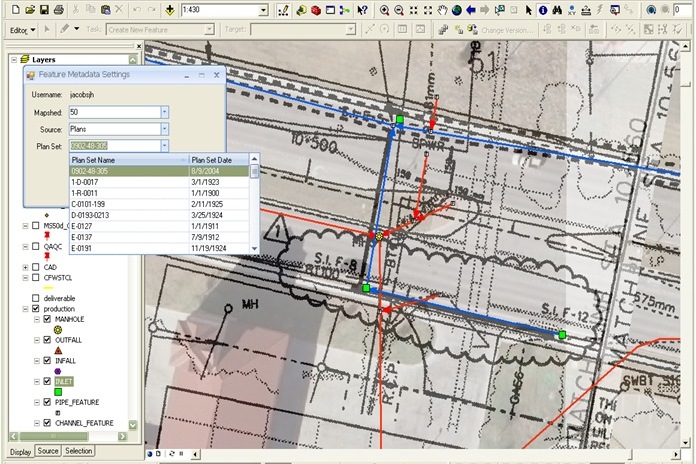Select plan set C-0101-199 row
The height and width of the screenshot is (464, 696).
pyautogui.click(x=159, y=204)
